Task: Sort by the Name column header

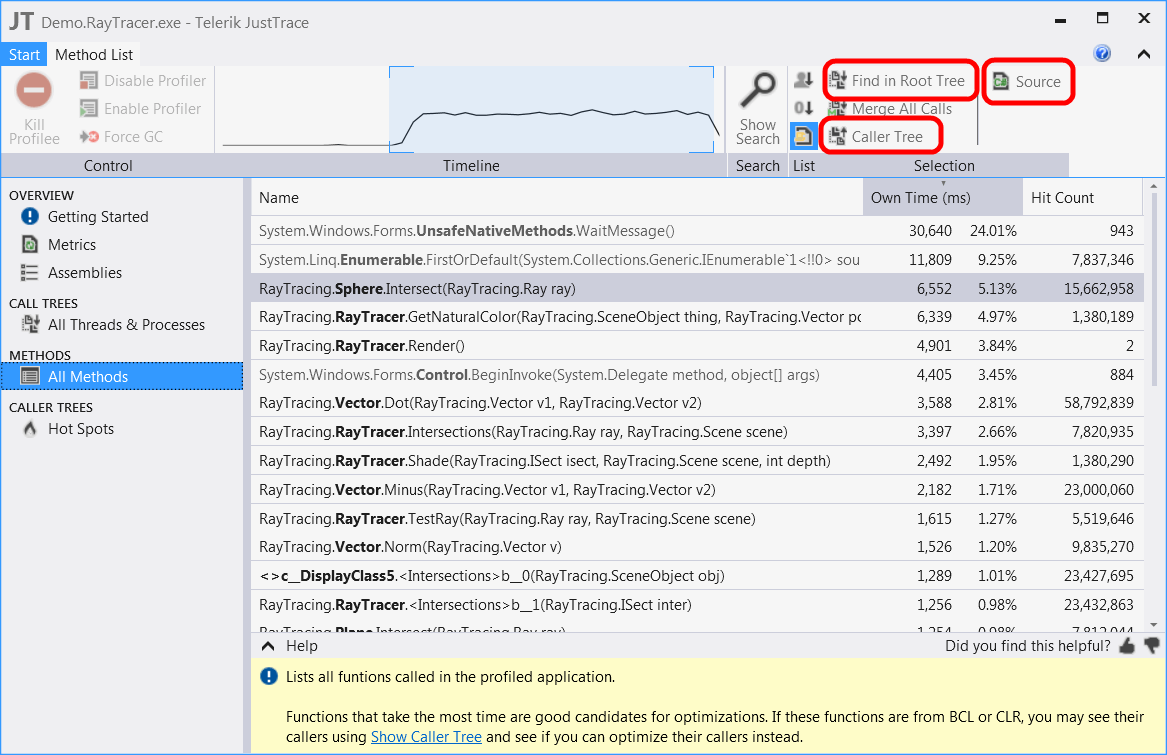Action: pos(557,197)
